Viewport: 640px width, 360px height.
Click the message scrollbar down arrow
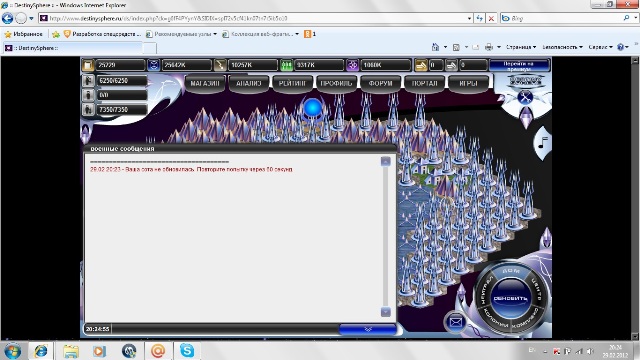pos(386,312)
